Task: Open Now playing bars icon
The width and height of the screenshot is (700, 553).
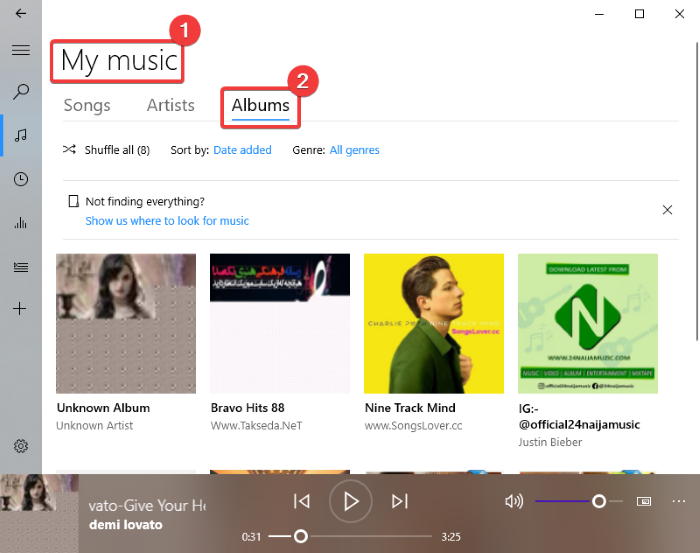Action: pyautogui.click(x=21, y=223)
